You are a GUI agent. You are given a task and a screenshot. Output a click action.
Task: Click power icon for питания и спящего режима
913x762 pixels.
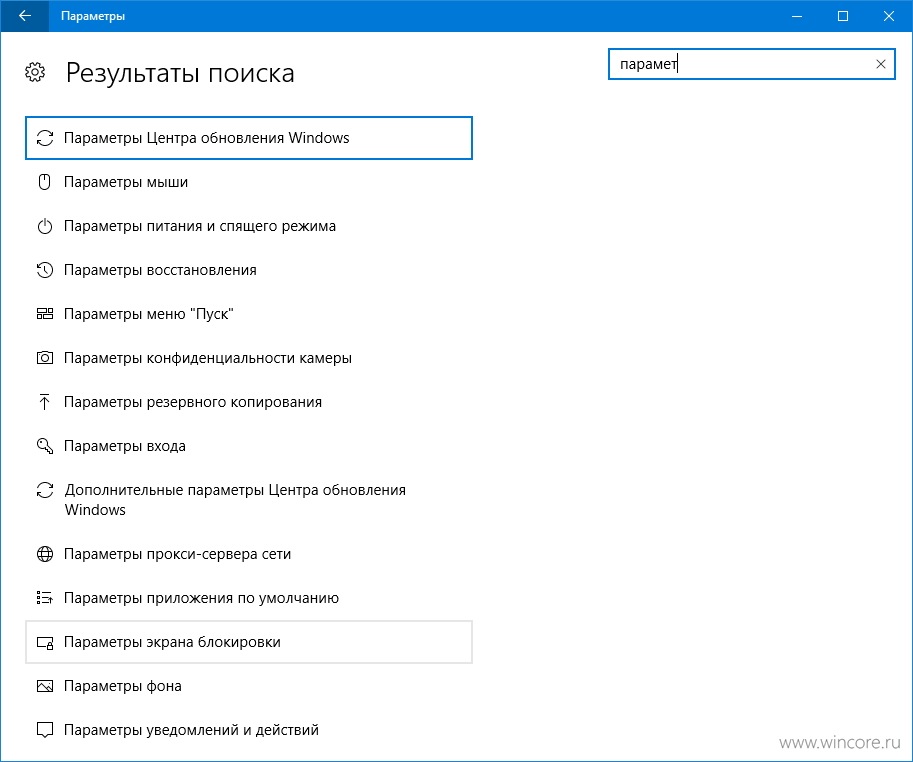[45, 226]
